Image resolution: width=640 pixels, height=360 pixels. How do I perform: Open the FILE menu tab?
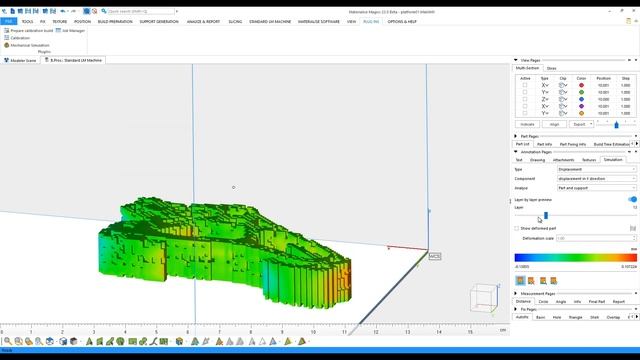[x=9, y=22]
